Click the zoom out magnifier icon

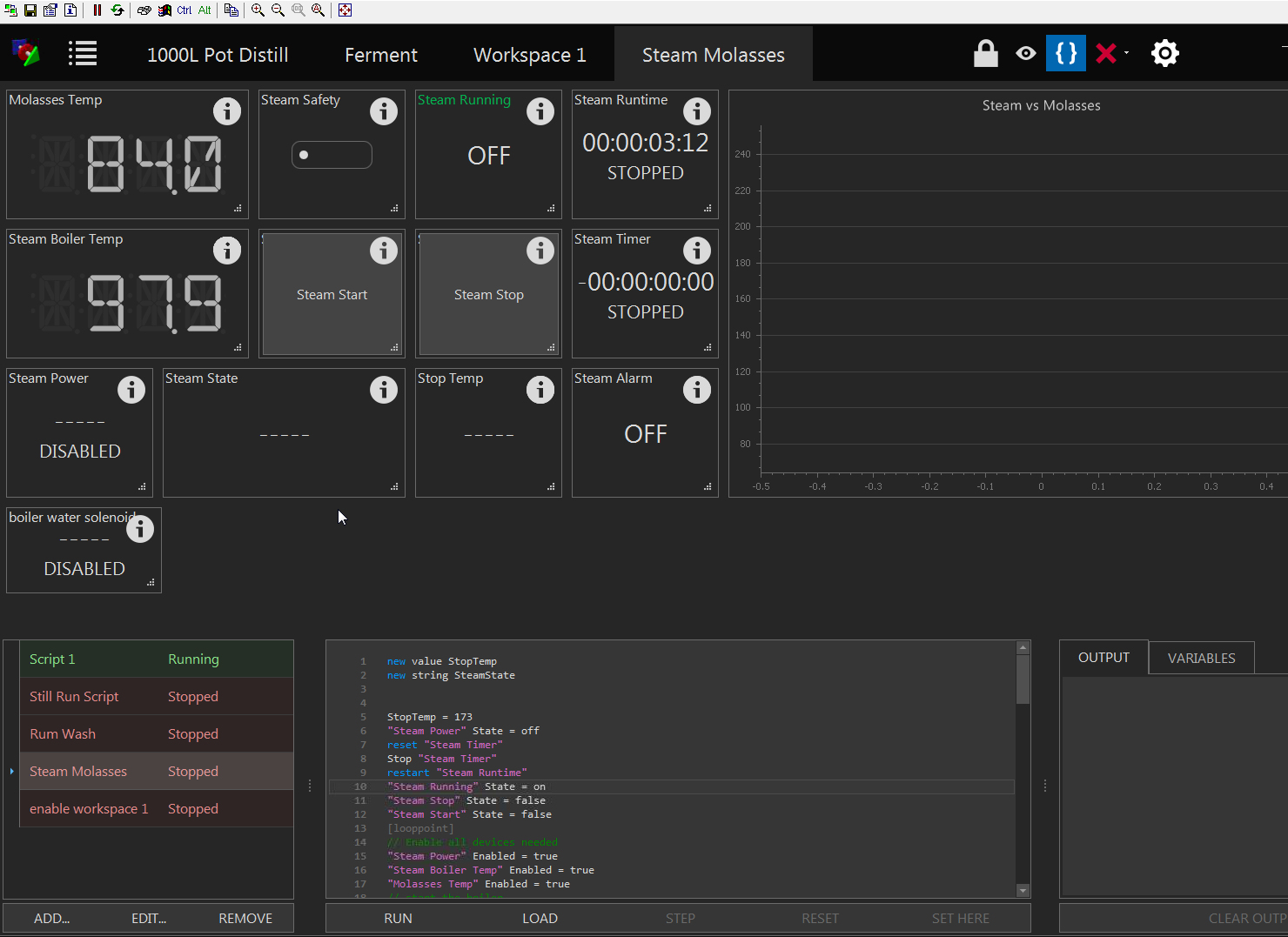[x=278, y=10]
